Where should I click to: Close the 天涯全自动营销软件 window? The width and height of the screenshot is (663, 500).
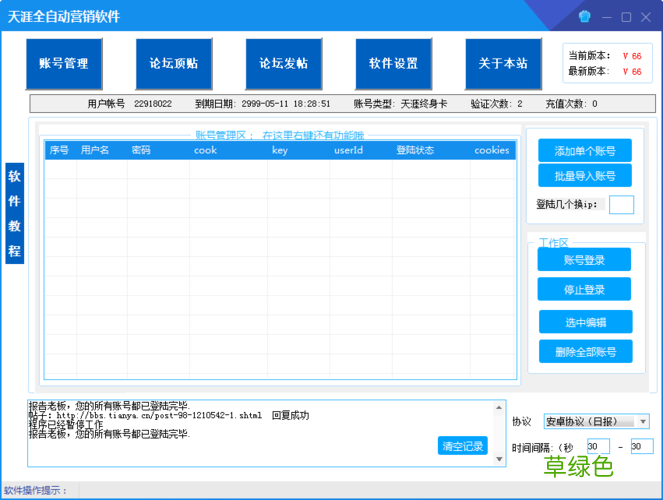tap(646, 17)
